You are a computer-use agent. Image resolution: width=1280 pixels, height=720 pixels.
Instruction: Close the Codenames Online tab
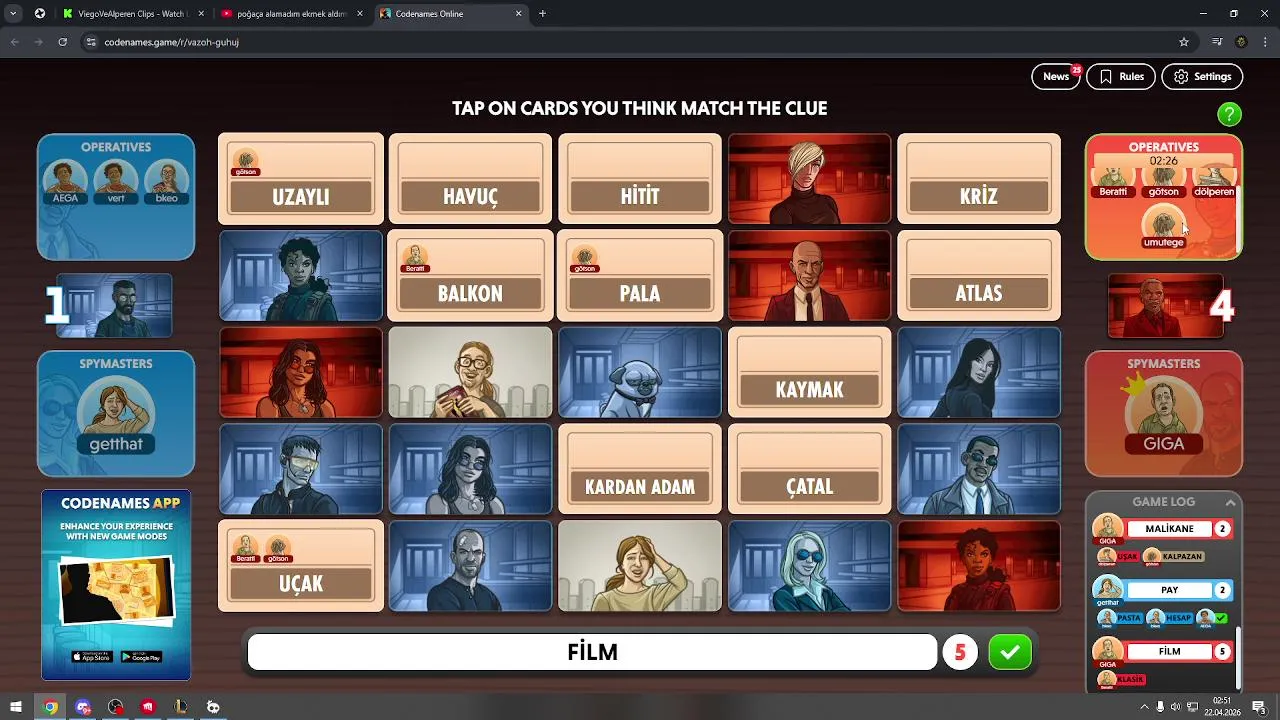518,14
